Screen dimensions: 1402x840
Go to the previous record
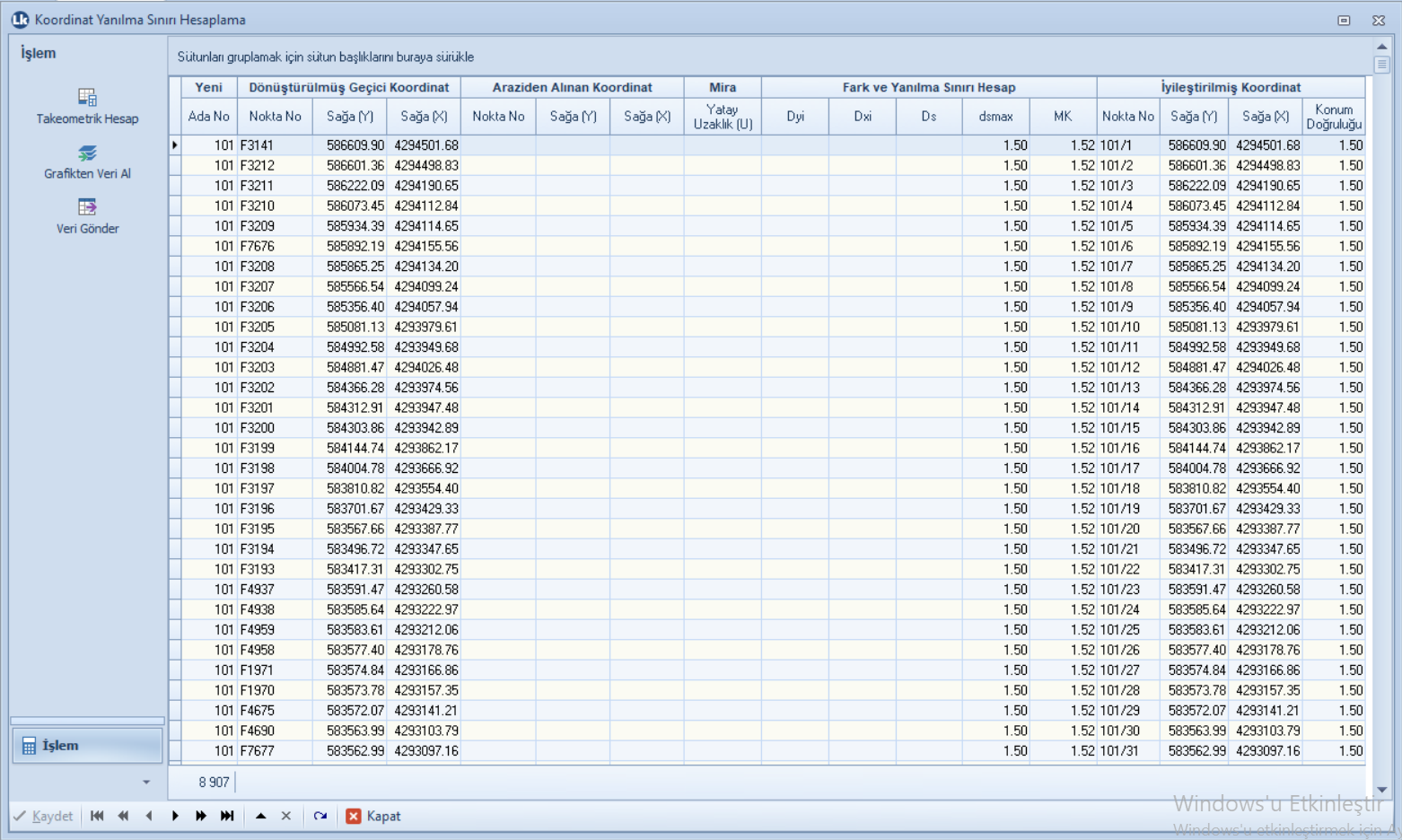(x=149, y=816)
